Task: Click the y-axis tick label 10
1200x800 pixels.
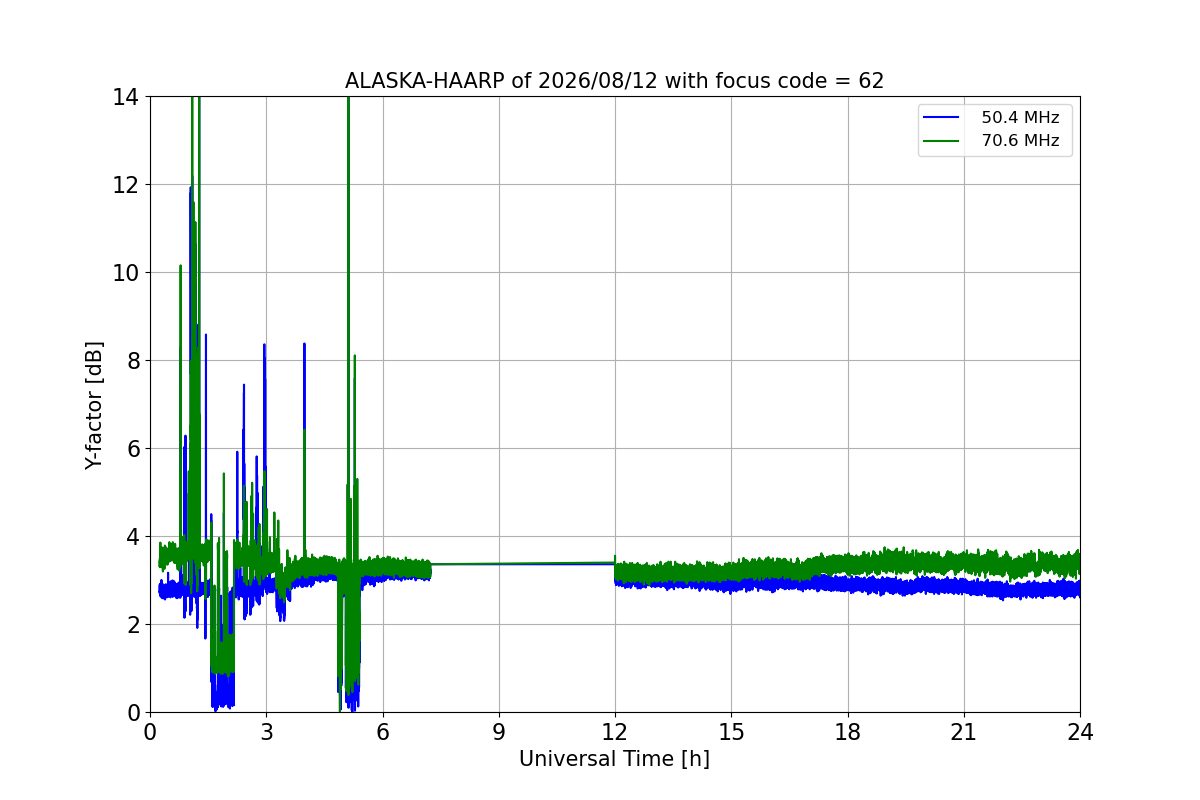Action: 127,273
